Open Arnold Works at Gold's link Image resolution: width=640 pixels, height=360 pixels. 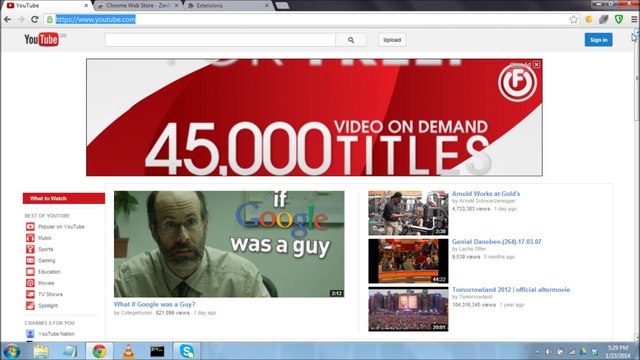486,194
